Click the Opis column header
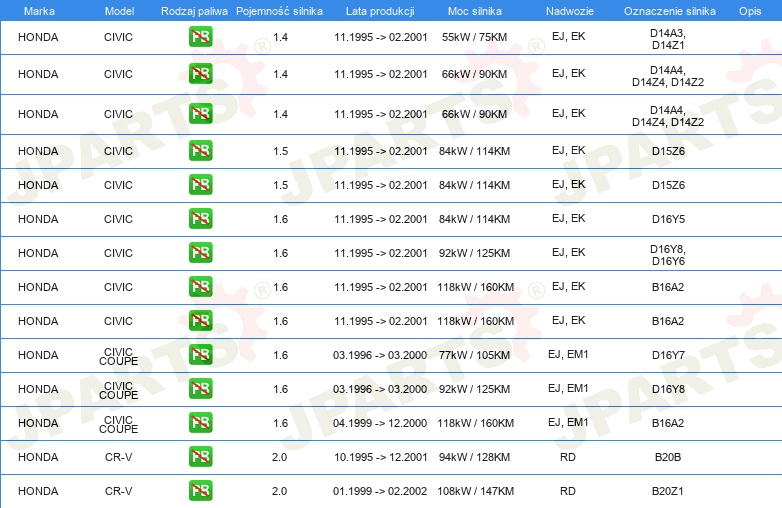The height and width of the screenshot is (508, 782). point(750,11)
